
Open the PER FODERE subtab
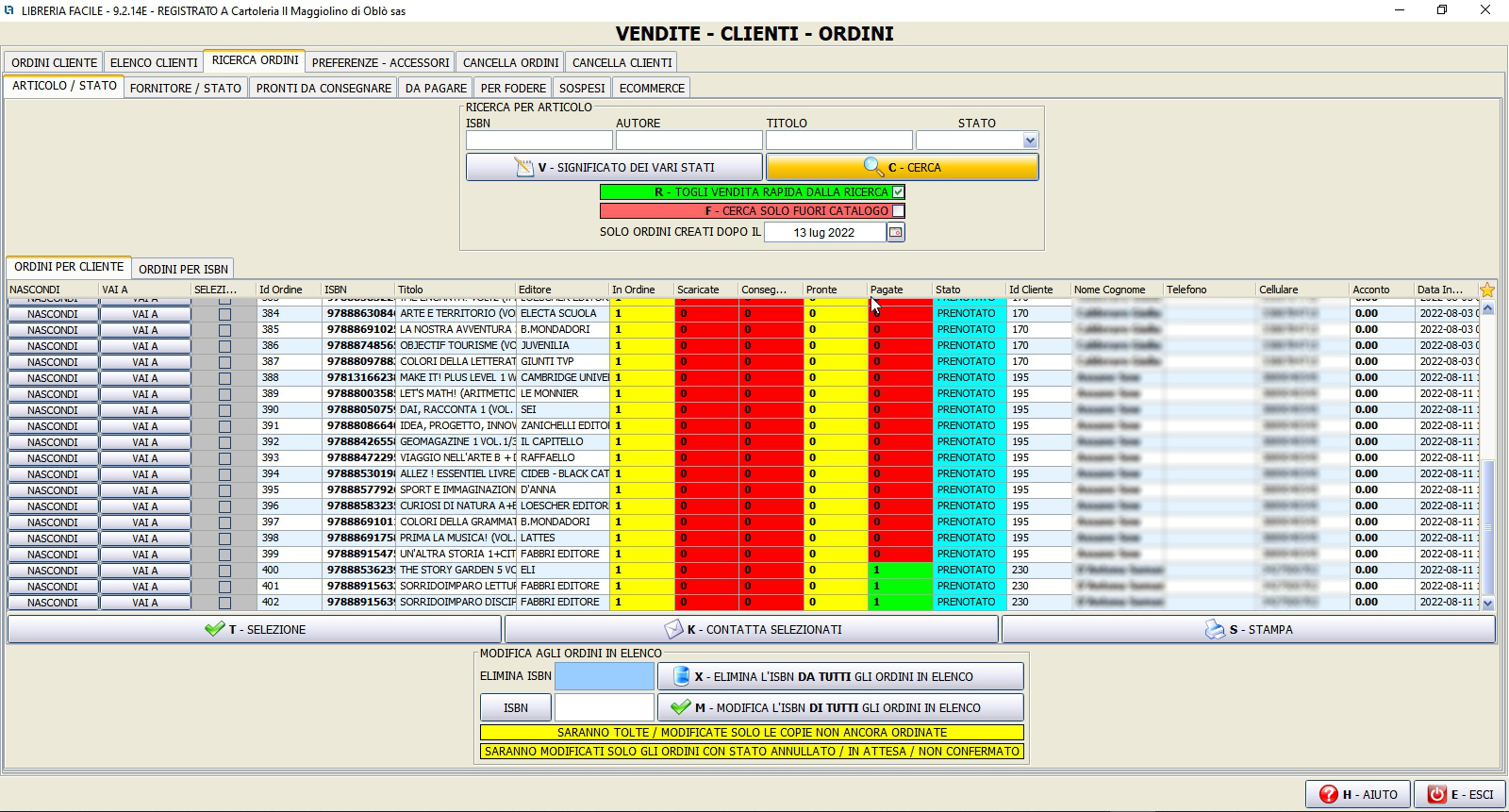point(513,88)
